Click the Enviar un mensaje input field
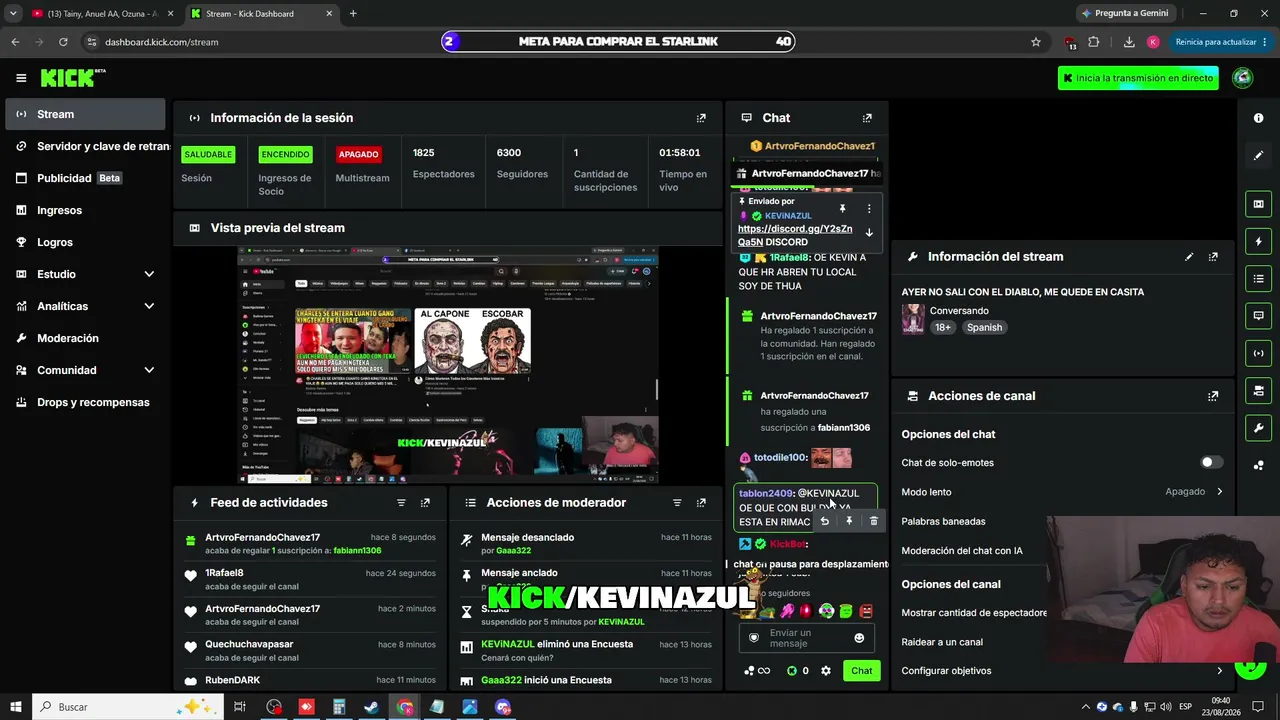 click(806, 638)
